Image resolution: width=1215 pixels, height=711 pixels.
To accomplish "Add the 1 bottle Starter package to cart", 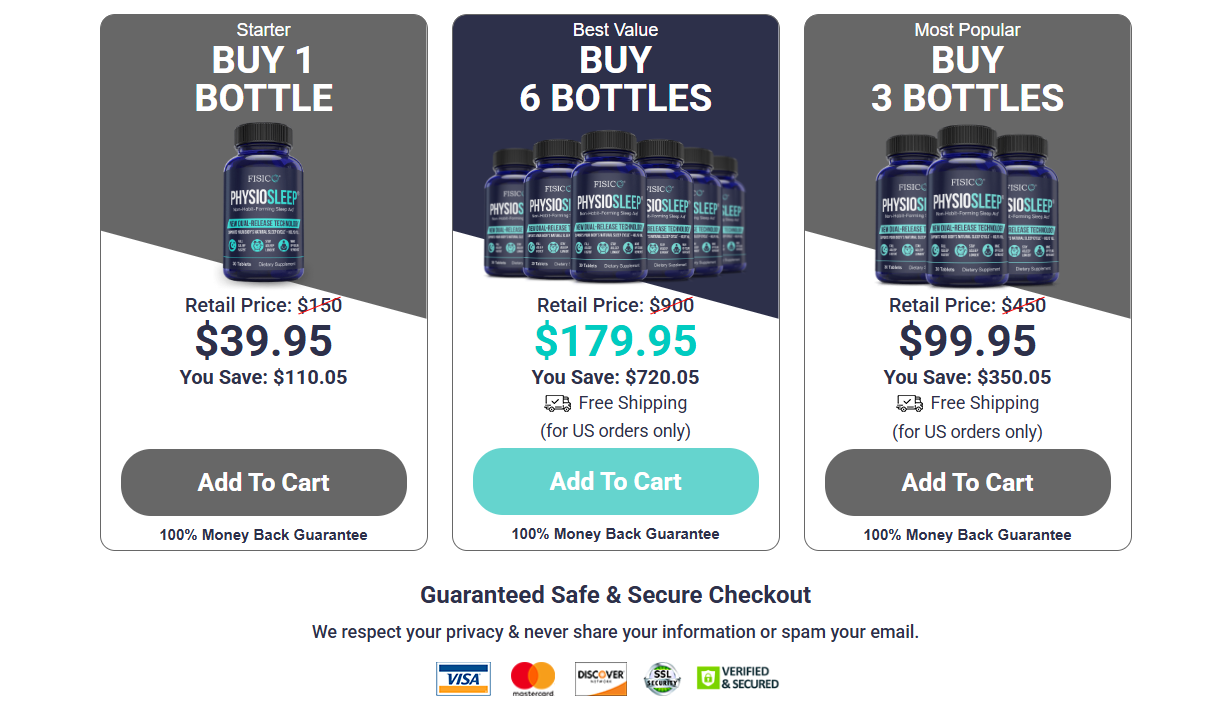I will click(x=264, y=482).
